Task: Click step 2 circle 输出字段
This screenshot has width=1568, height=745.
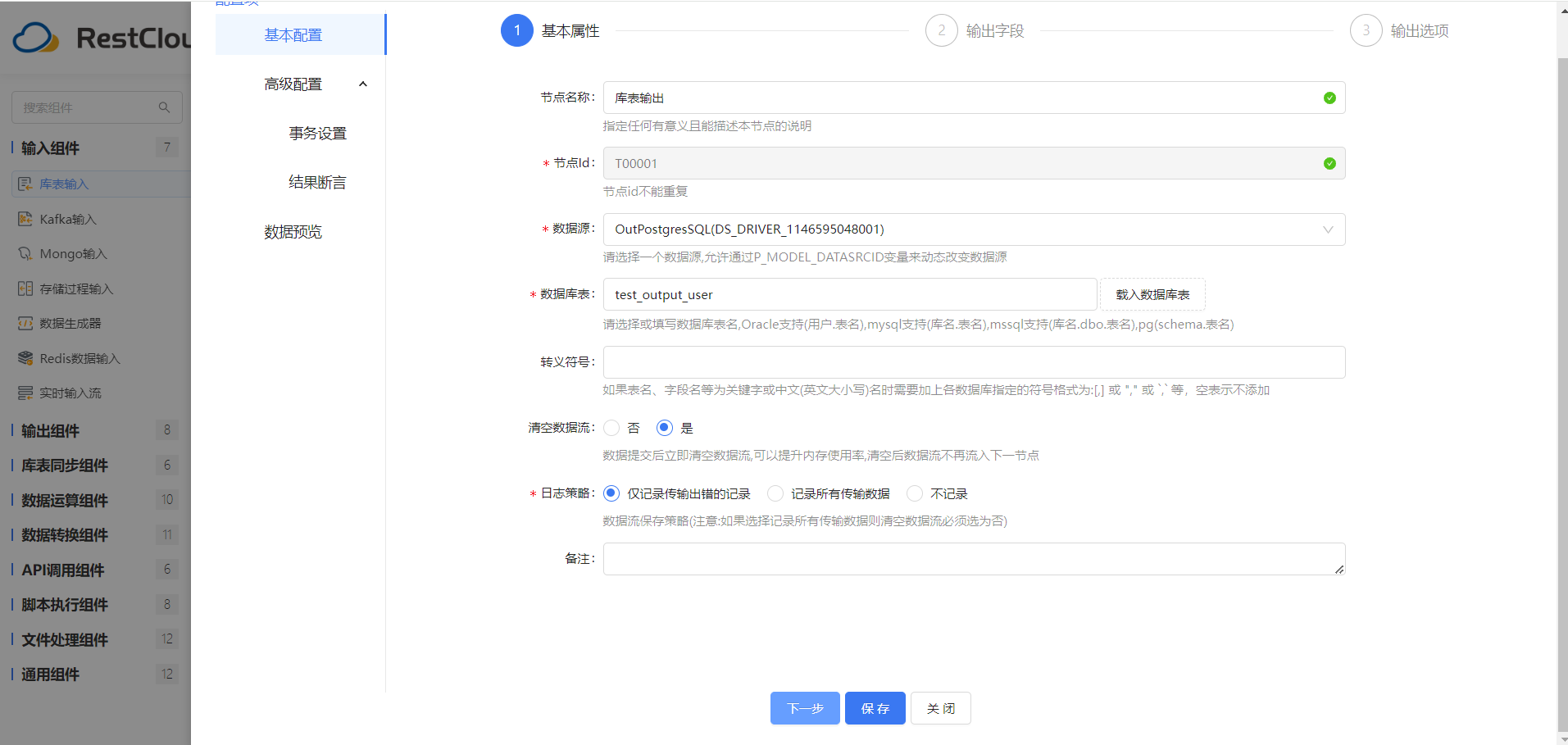Action: click(x=942, y=30)
